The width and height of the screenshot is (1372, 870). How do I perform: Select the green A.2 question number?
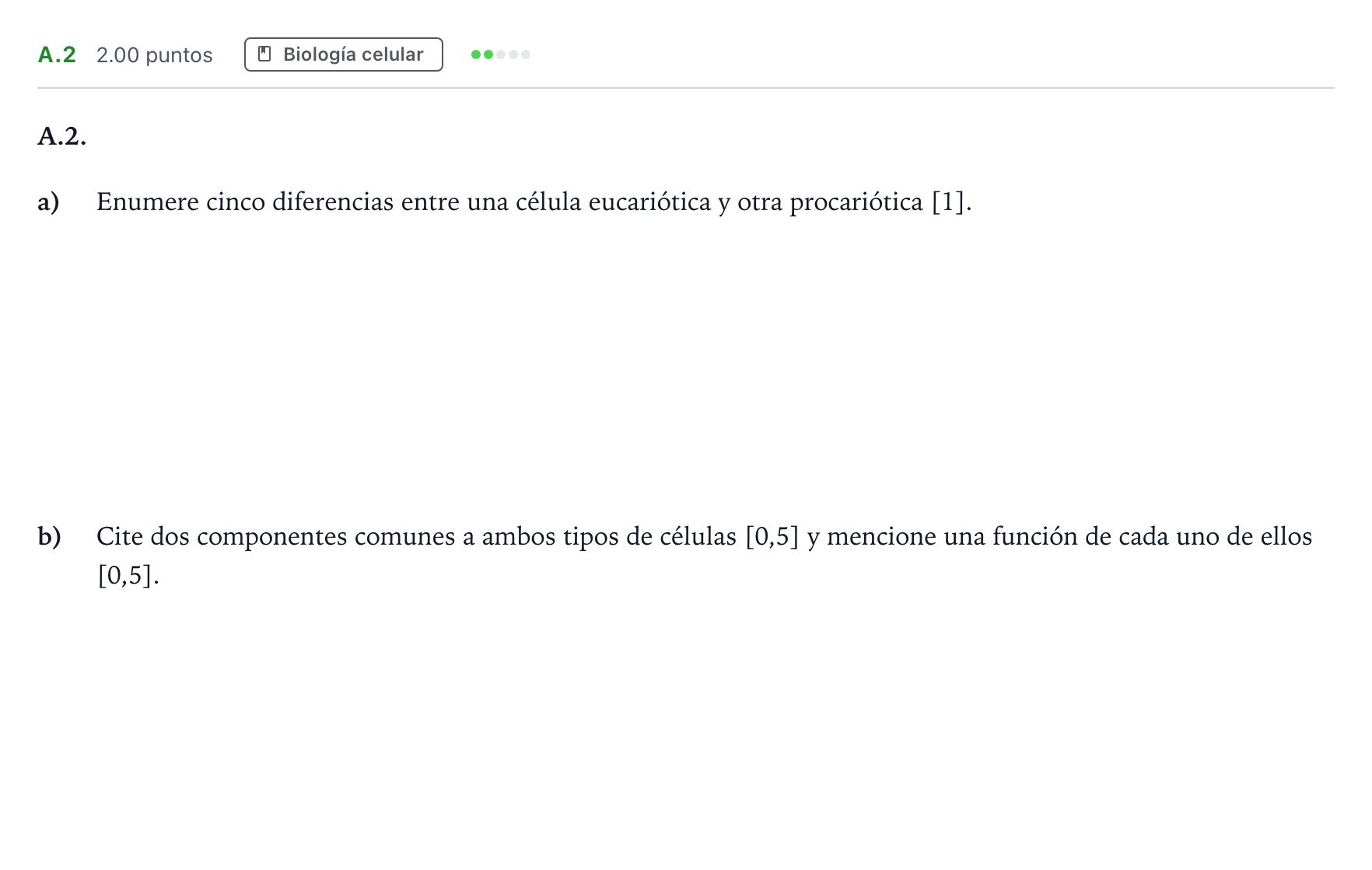click(x=57, y=55)
